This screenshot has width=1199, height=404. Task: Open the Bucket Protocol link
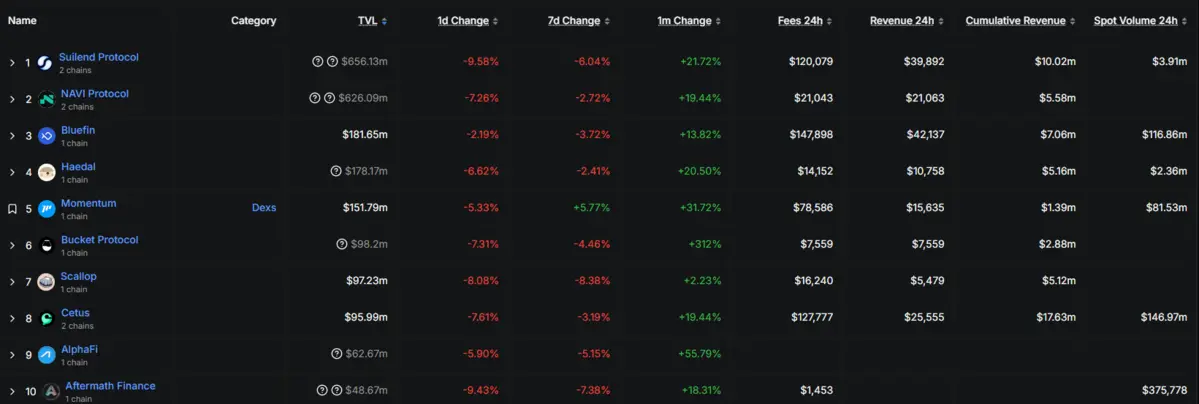click(99, 240)
